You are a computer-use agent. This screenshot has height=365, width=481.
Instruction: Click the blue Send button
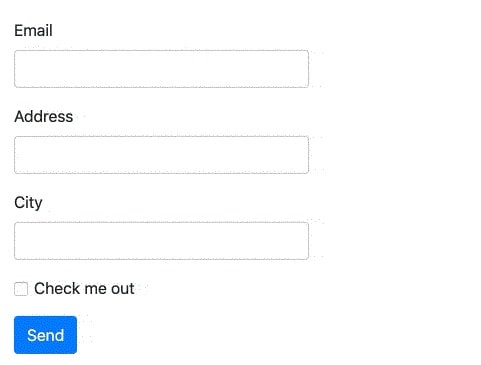tap(45, 335)
